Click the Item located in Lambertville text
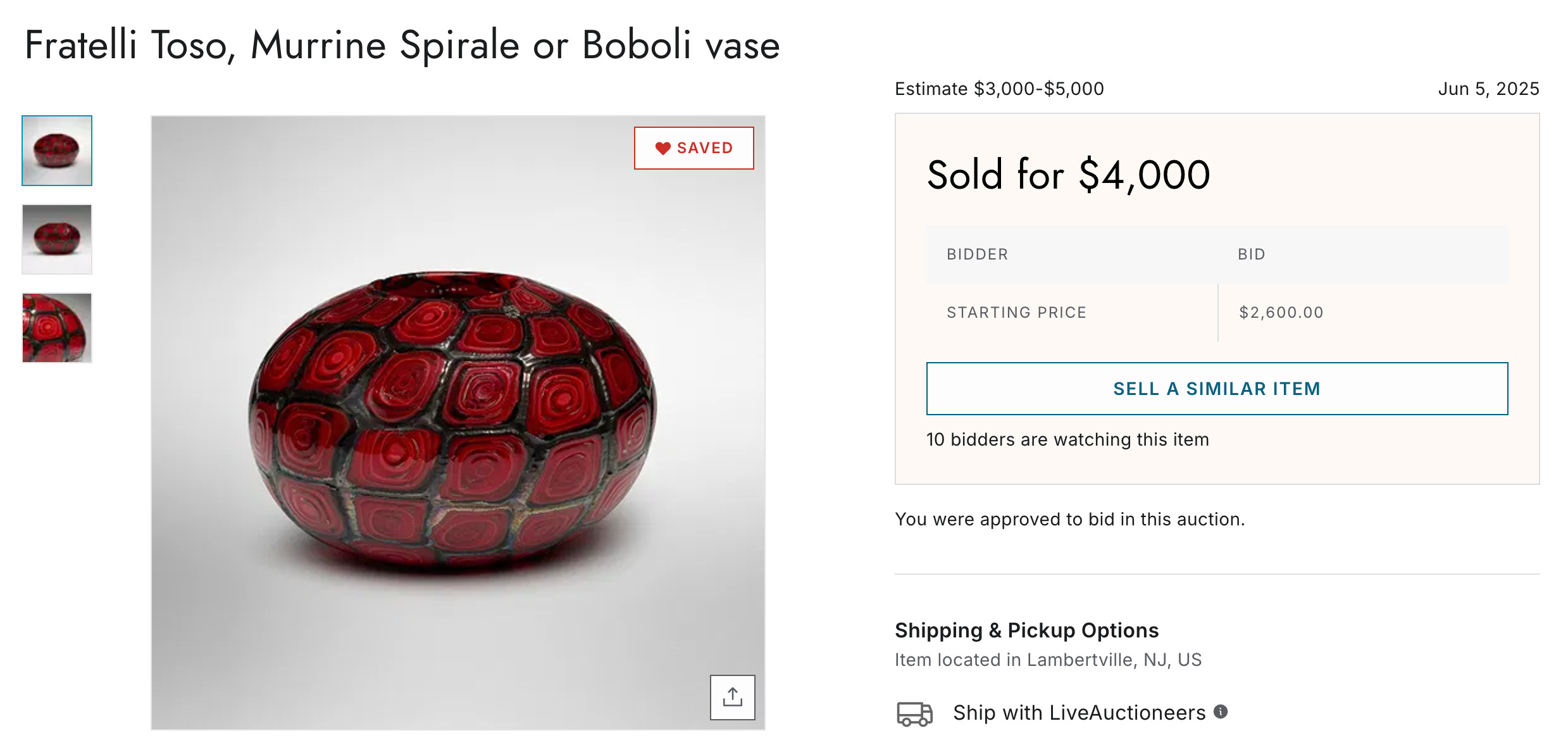 (x=1048, y=660)
